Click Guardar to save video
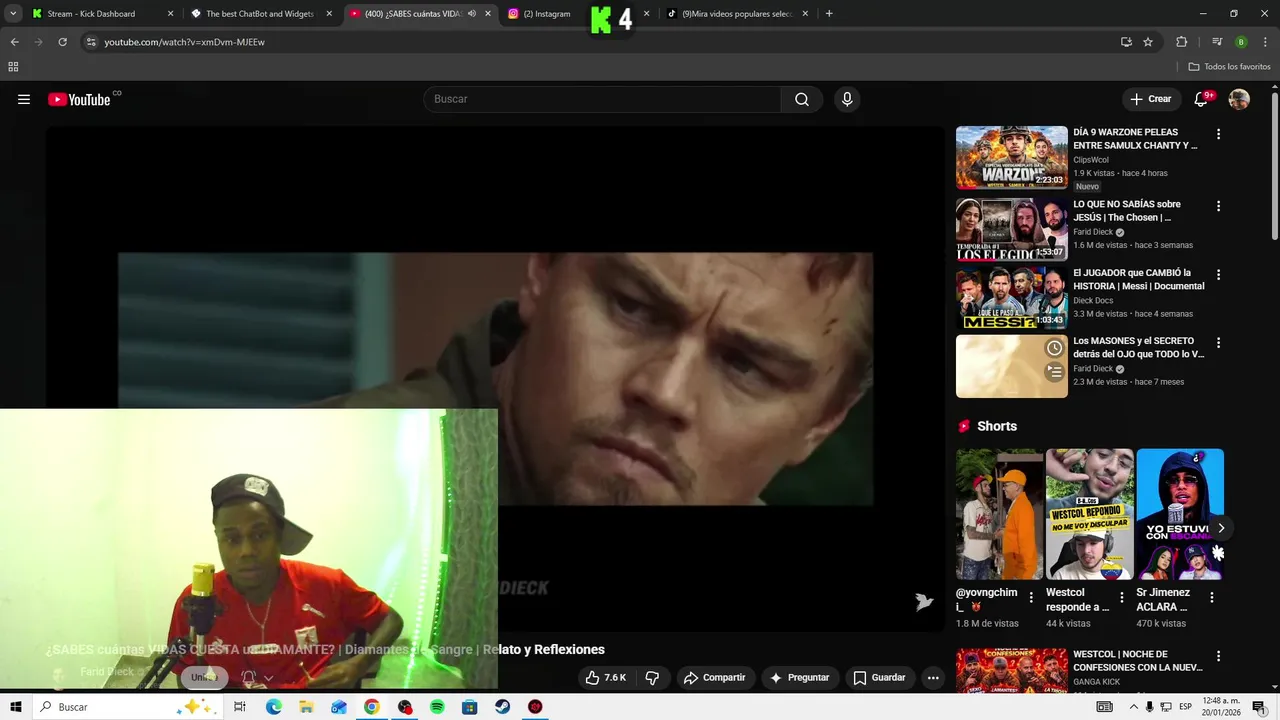This screenshot has height=720, width=1280. coord(879,678)
